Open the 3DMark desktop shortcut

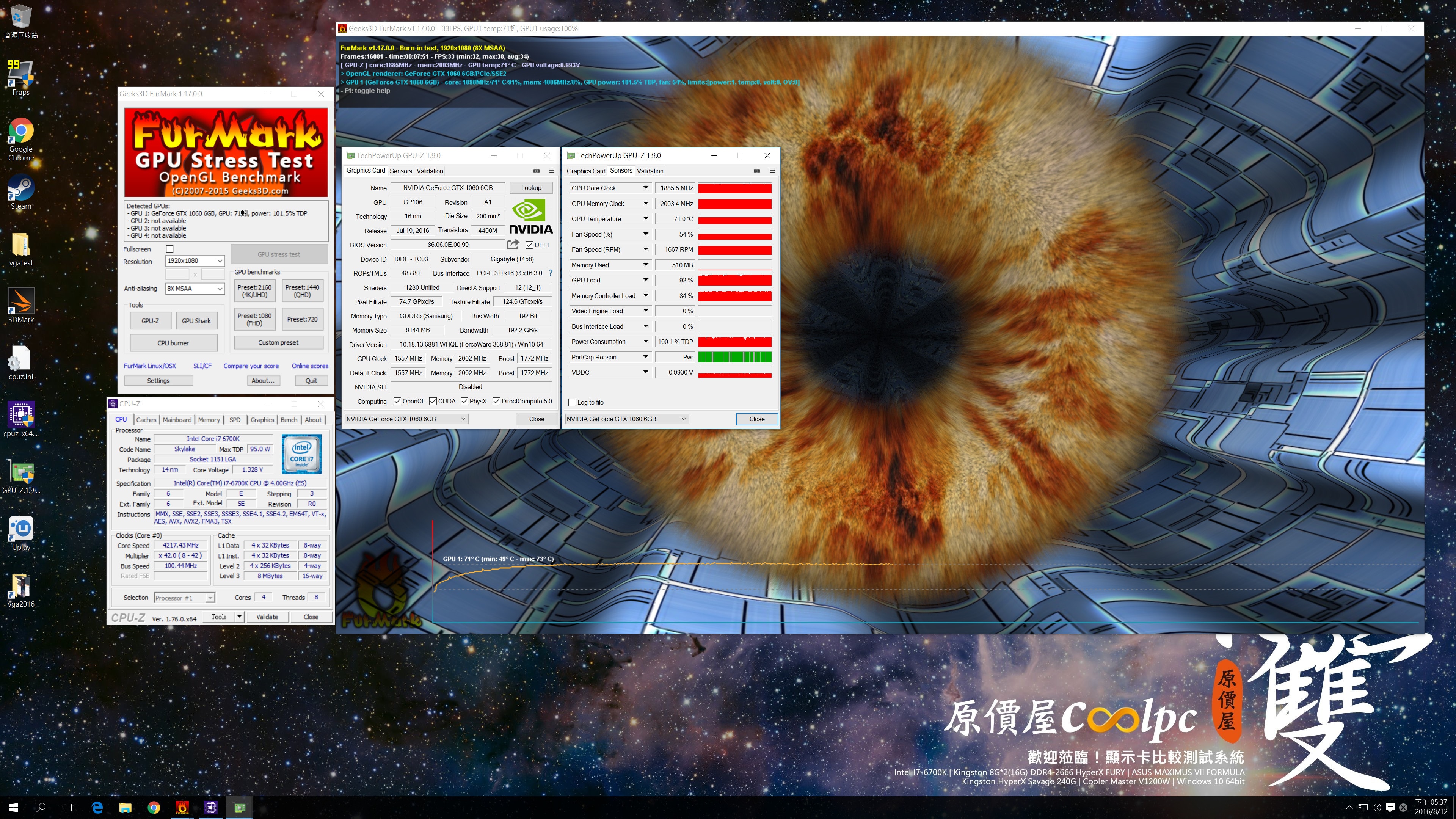point(21,306)
